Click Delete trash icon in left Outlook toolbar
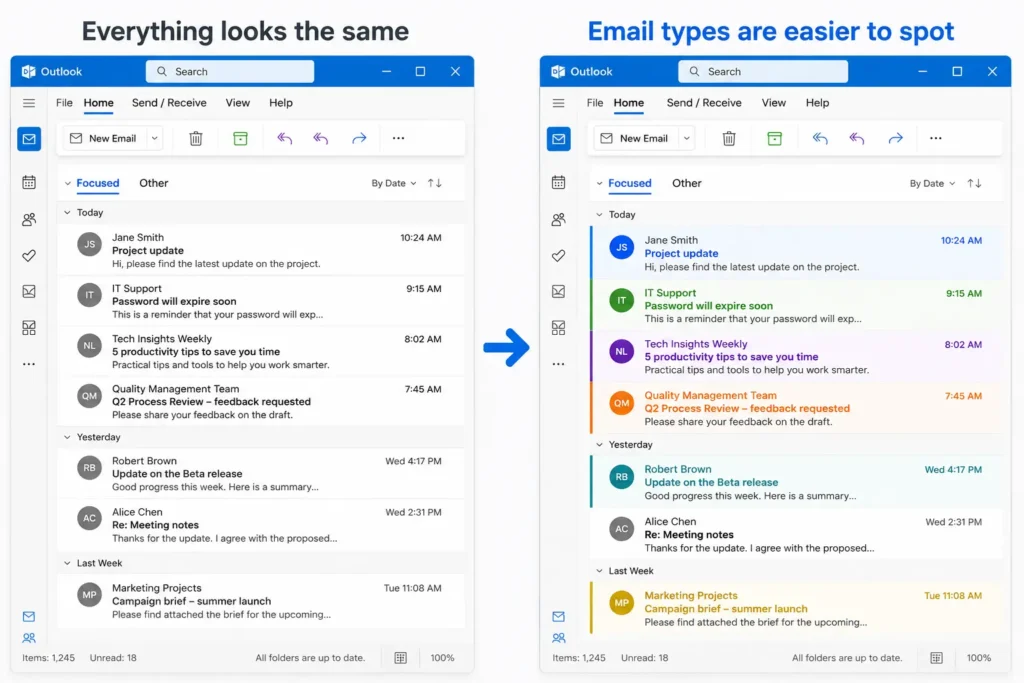The image size is (1024, 683). (195, 138)
